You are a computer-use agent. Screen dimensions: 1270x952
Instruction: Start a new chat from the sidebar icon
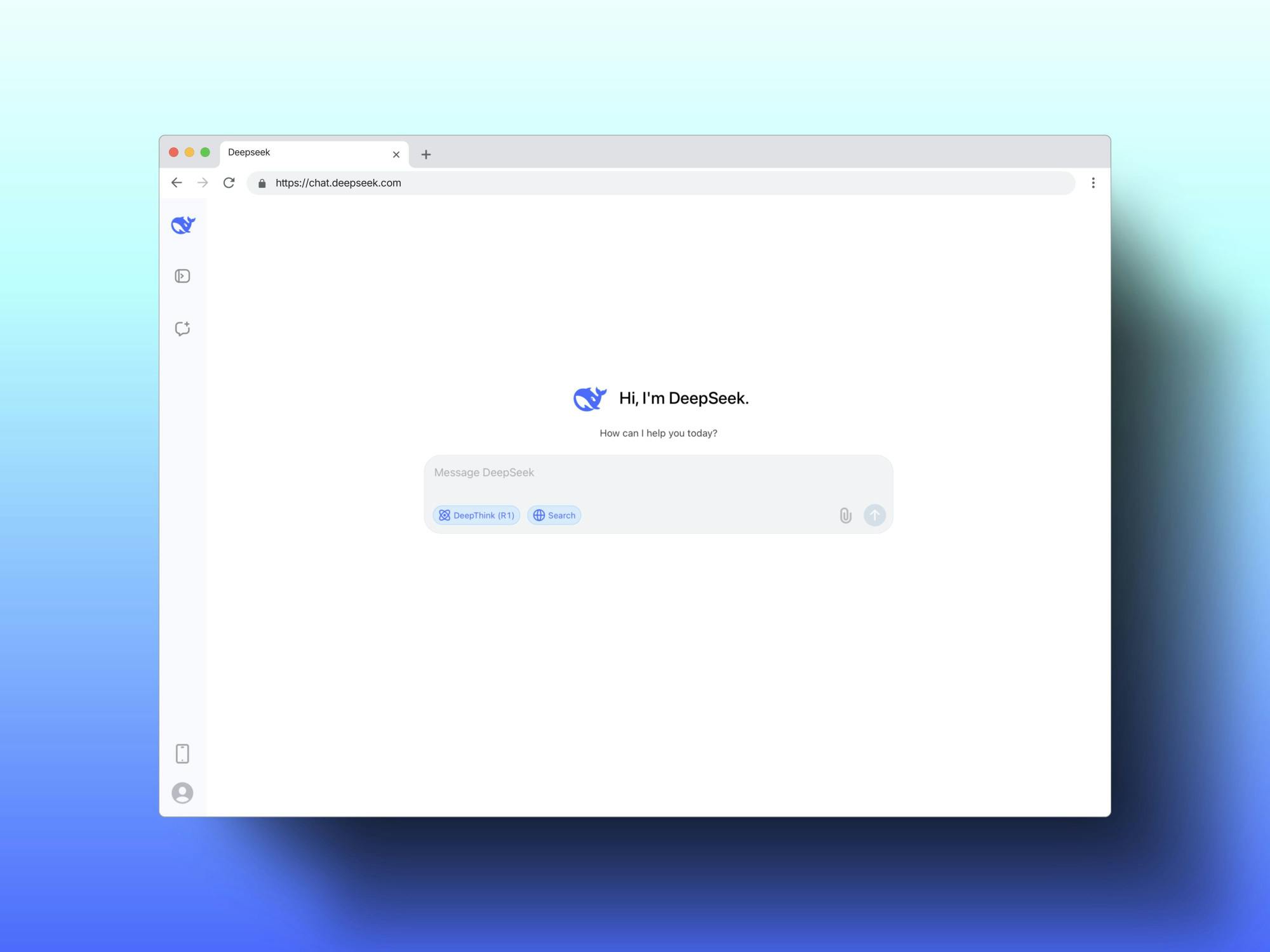pos(182,329)
